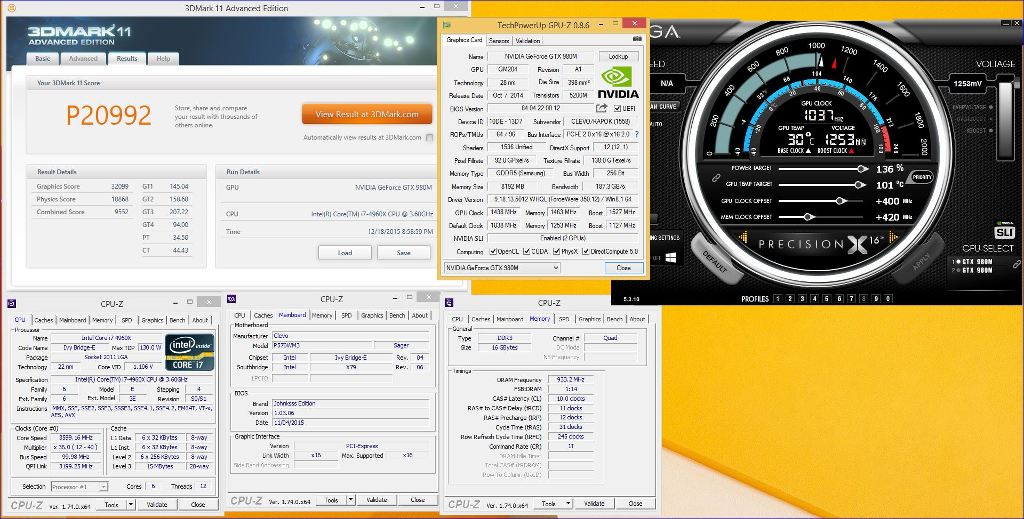This screenshot has width=1024, height=519.
Task: Open the Tools dropdown arrow in CPU-Z CPU window
Action: [129, 505]
